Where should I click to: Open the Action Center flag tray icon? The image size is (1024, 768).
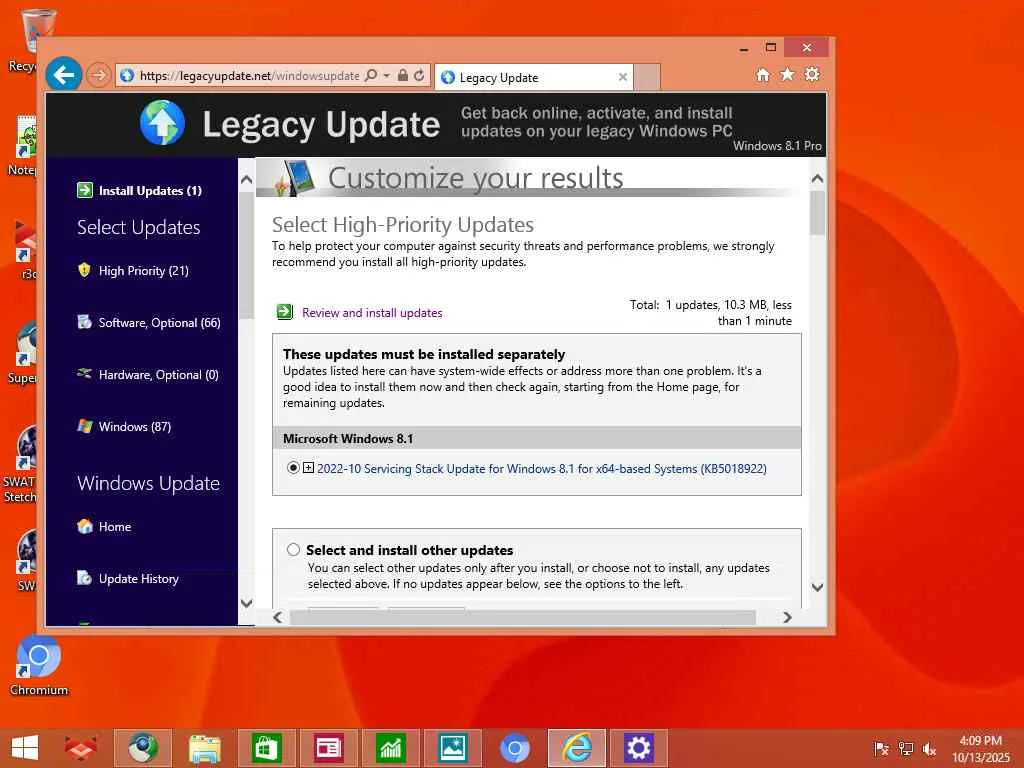881,749
